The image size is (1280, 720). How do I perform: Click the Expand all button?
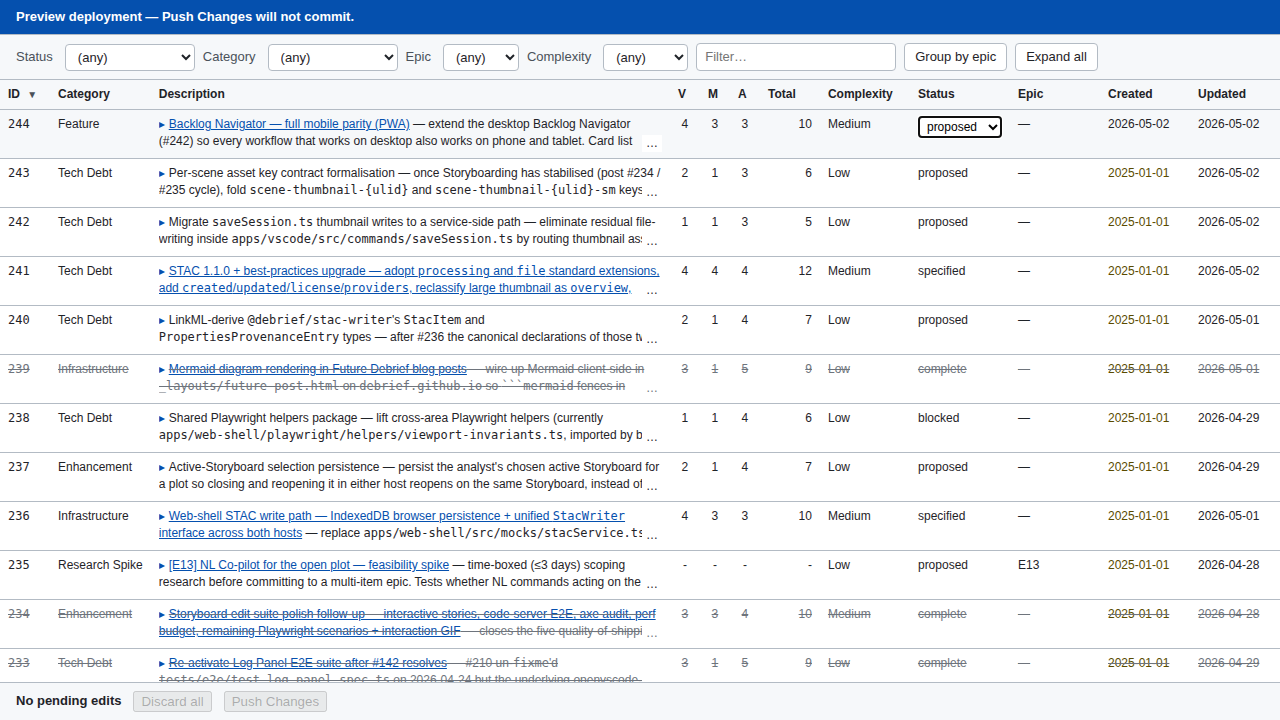(x=1056, y=57)
